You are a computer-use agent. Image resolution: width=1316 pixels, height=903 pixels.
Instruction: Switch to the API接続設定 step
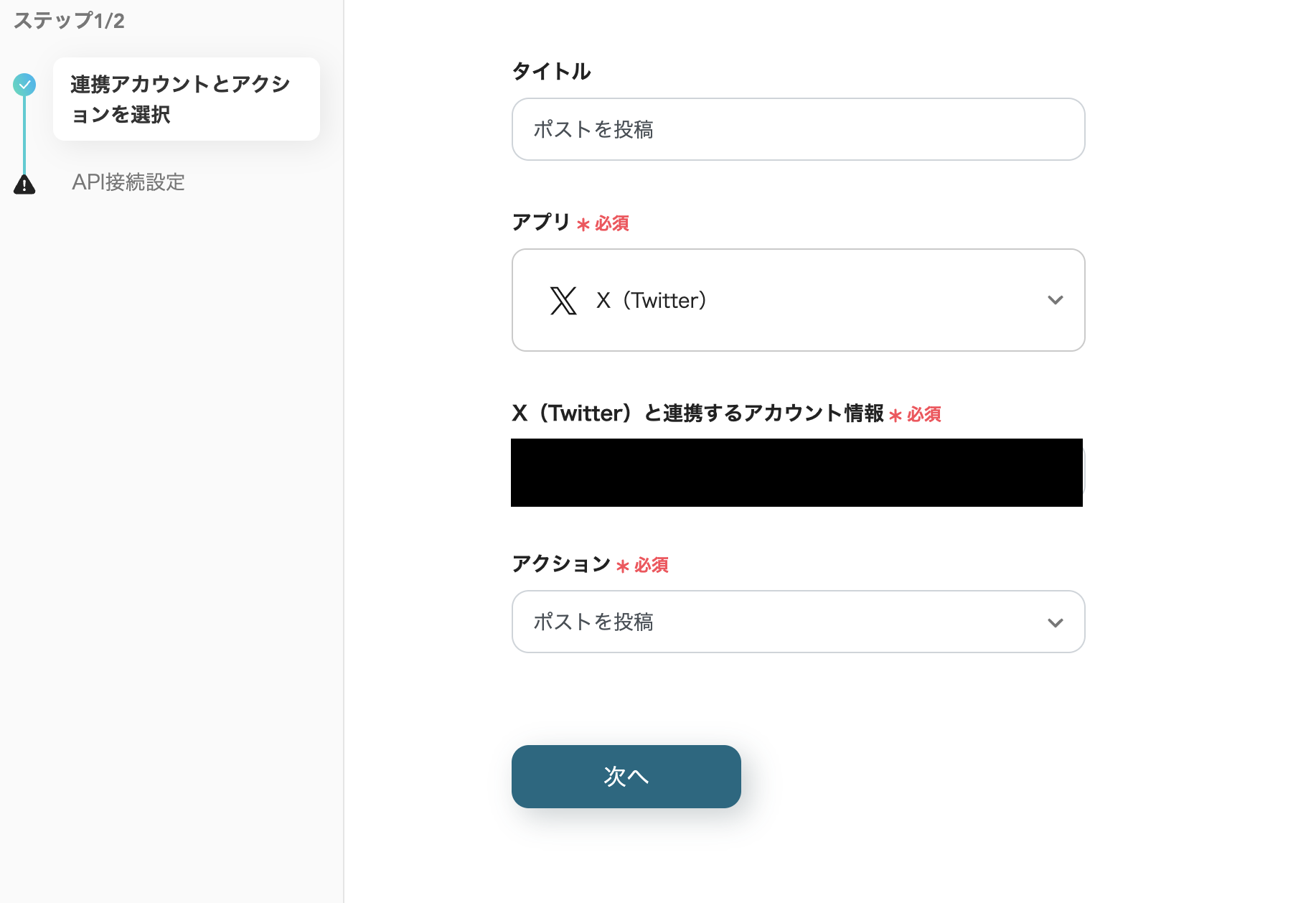click(x=128, y=182)
